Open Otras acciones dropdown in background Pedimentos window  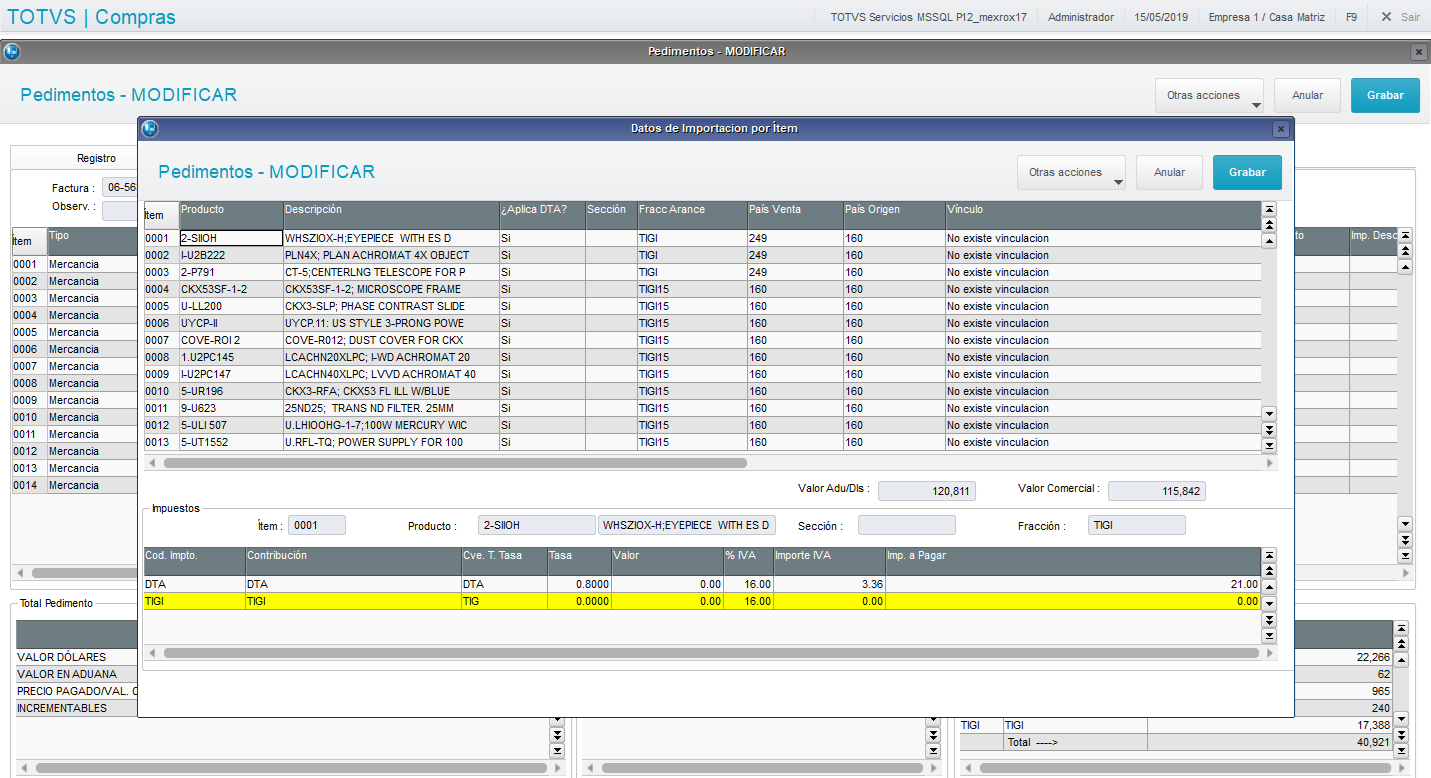click(x=1209, y=95)
